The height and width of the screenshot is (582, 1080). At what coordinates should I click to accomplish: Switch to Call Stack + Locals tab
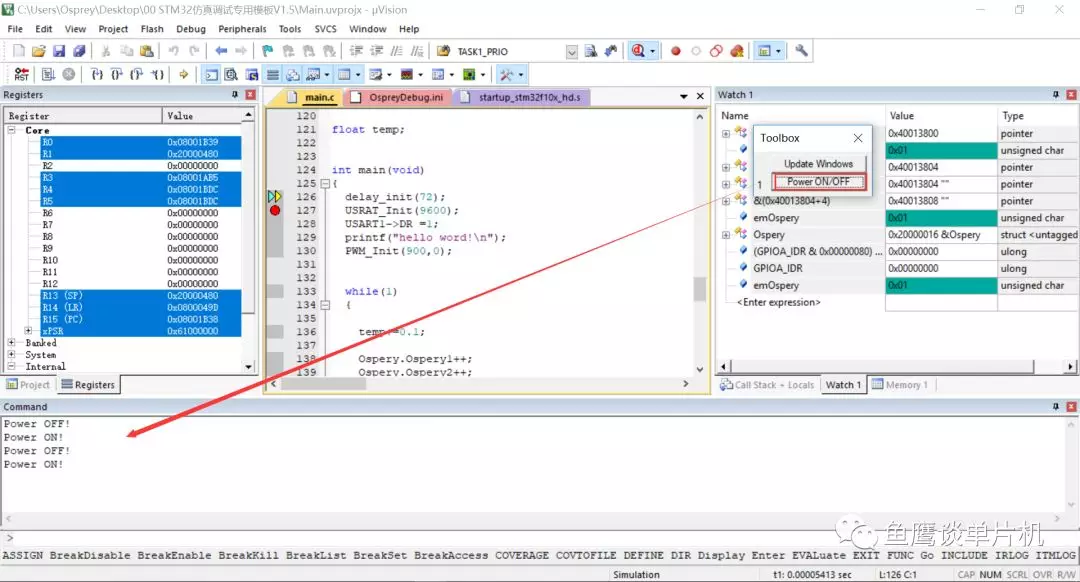(767, 384)
